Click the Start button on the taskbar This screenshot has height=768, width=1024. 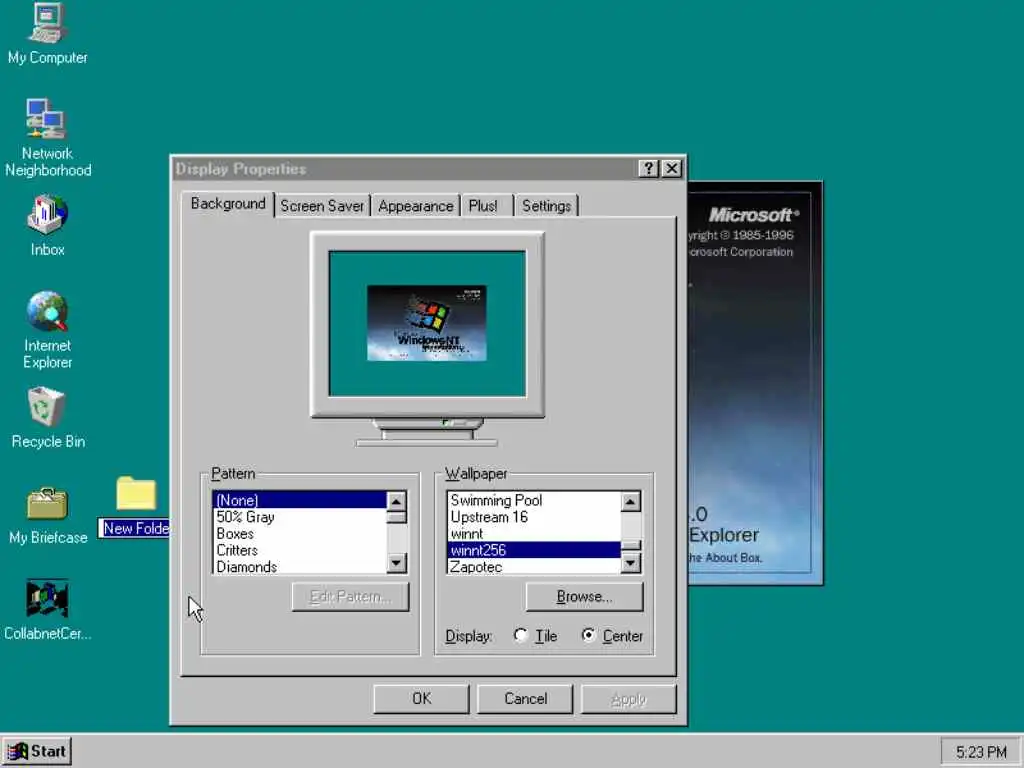pyautogui.click(x=37, y=752)
